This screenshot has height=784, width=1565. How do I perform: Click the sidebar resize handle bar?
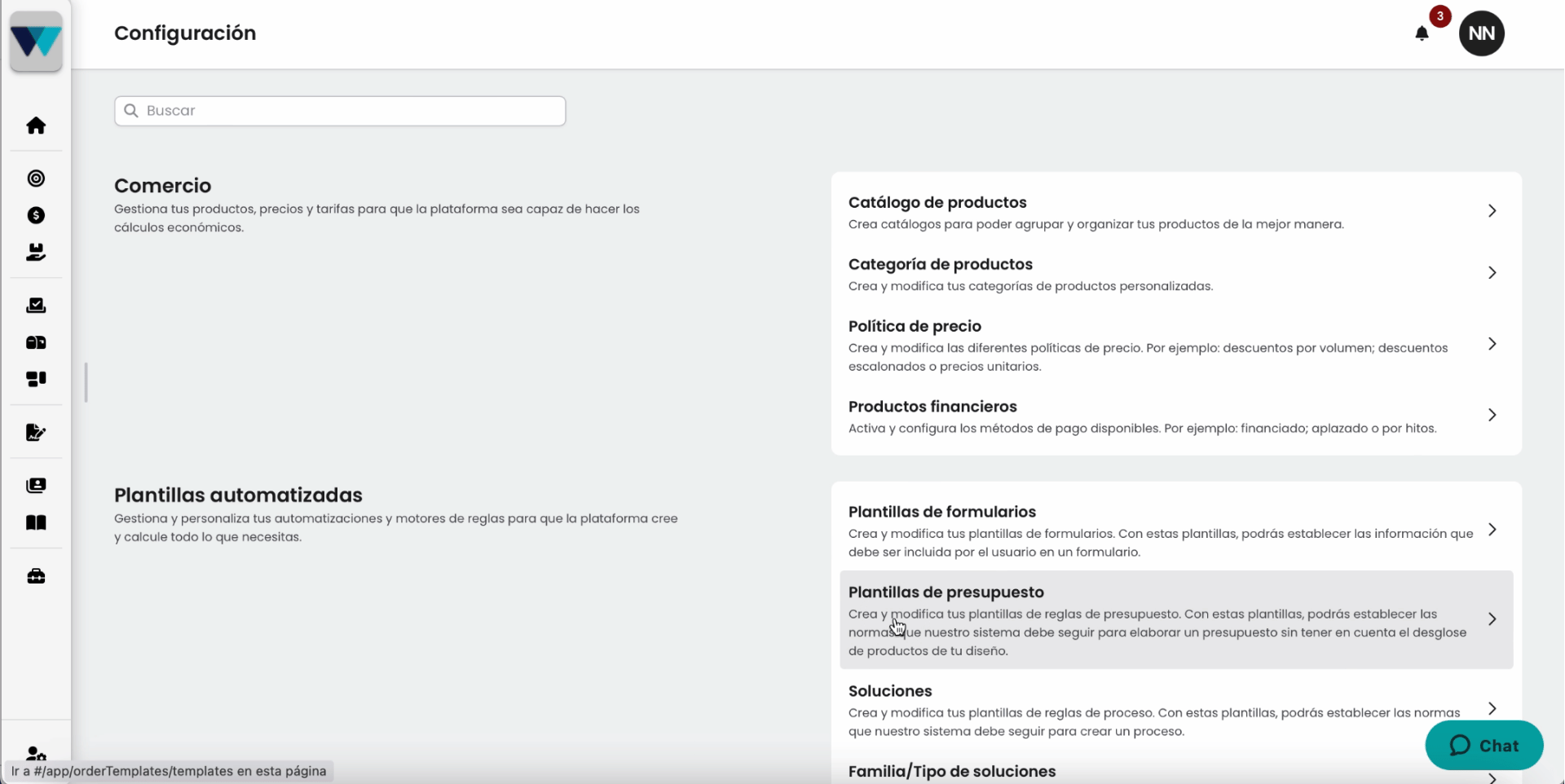point(86,382)
